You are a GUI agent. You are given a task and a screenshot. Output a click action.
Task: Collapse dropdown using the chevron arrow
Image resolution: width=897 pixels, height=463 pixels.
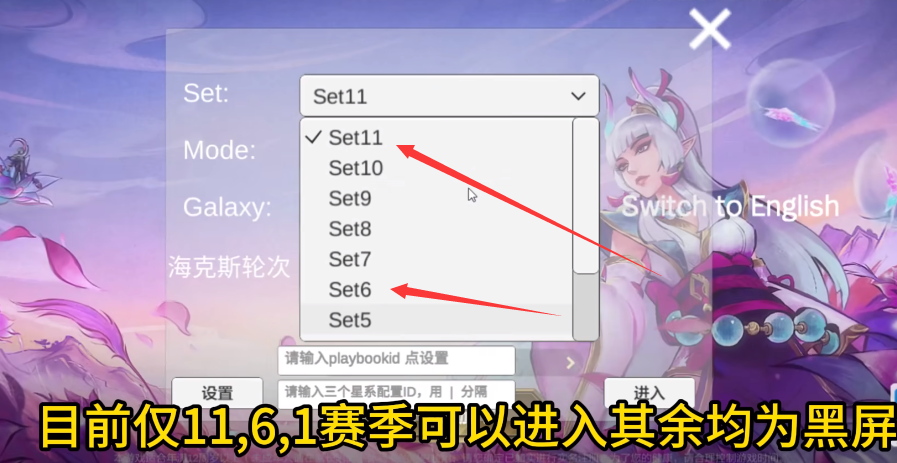pos(578,96)
